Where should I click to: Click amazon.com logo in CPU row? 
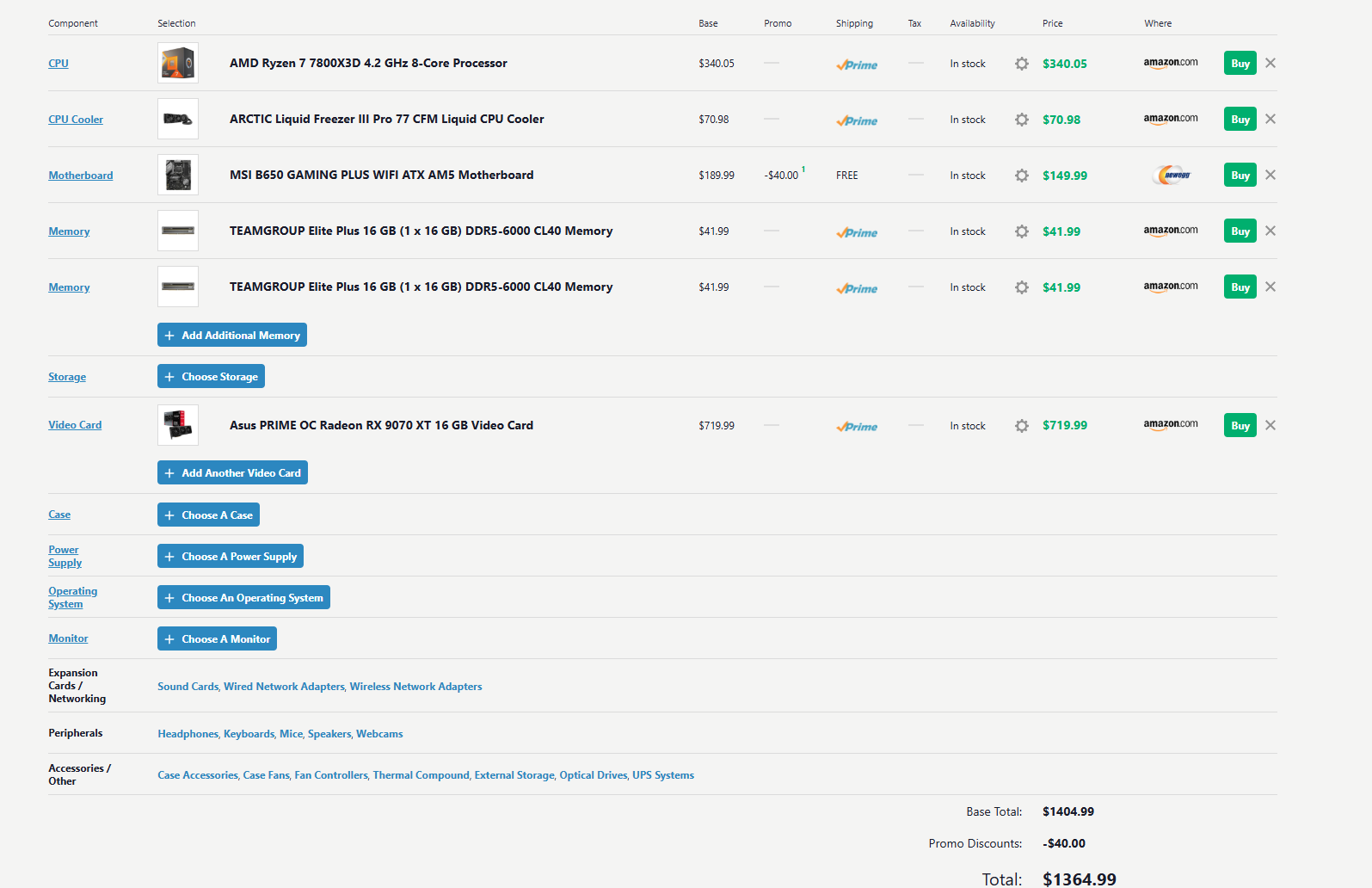pyautogui.click(x=1171, y=63)
